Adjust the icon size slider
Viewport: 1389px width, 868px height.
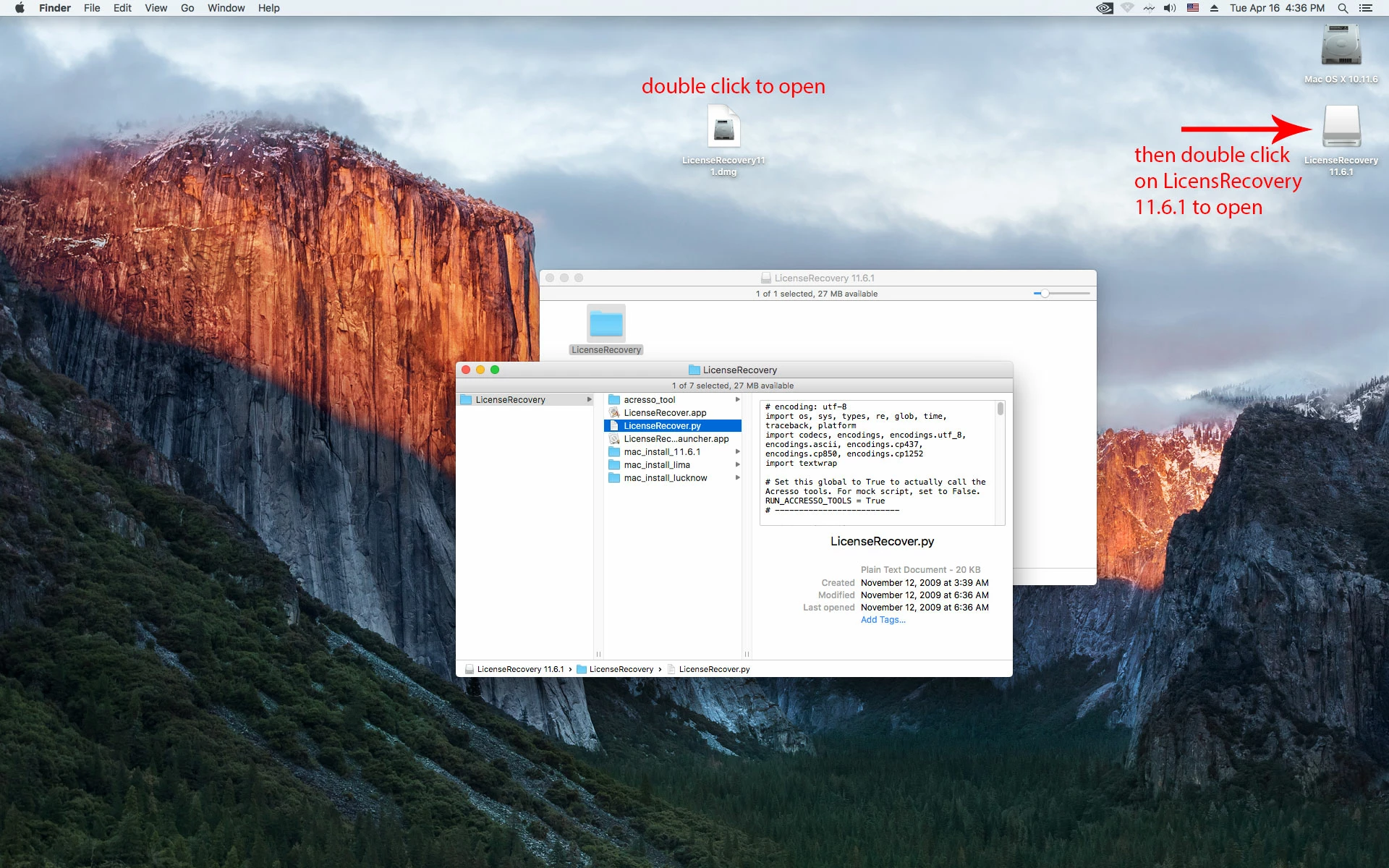tap(1045, 294)
